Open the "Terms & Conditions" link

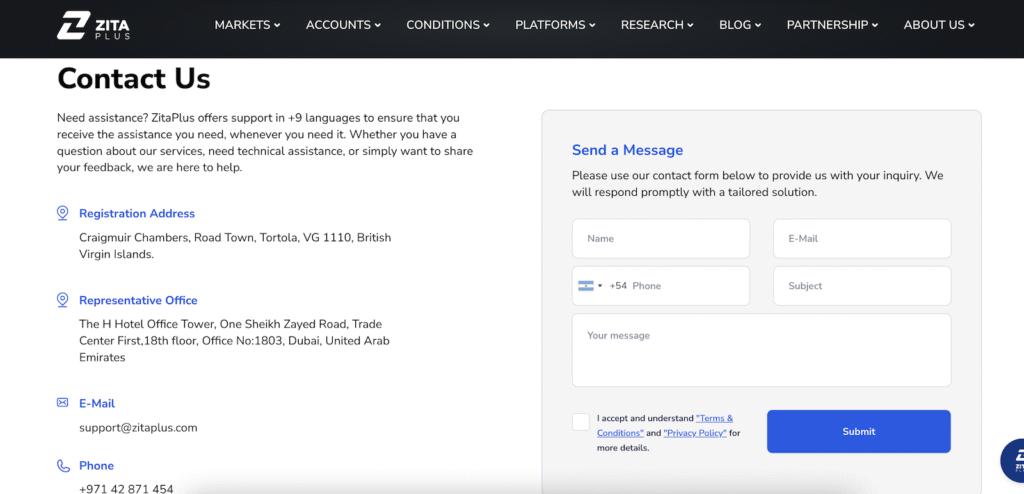click(x=665, y=425)
